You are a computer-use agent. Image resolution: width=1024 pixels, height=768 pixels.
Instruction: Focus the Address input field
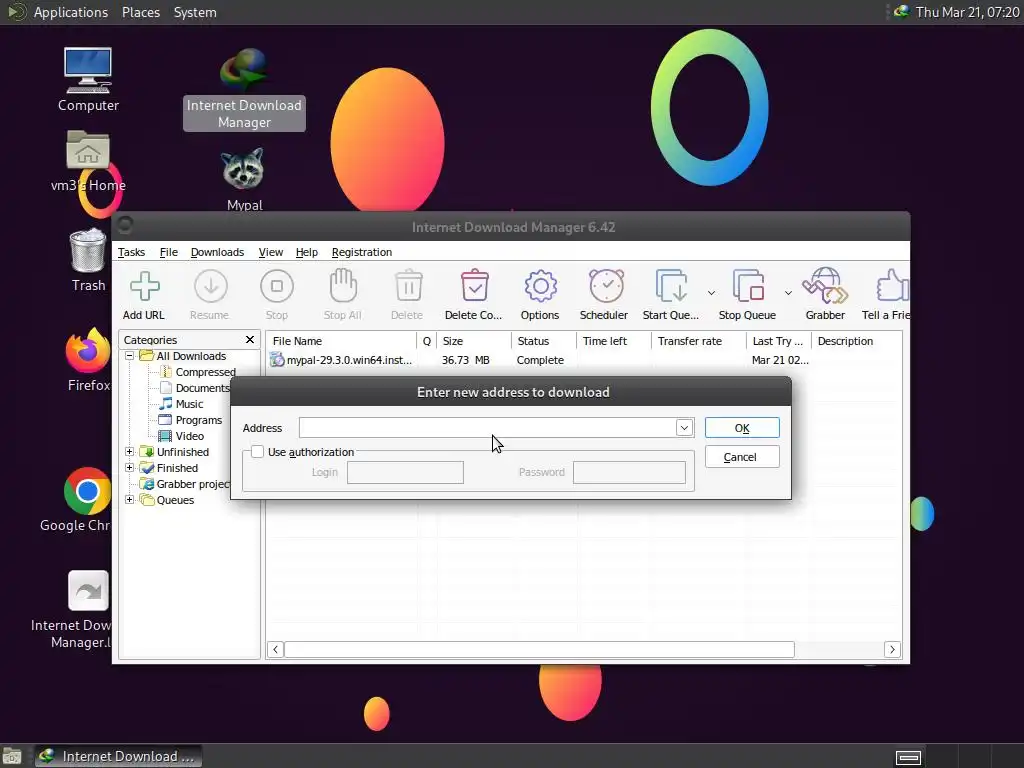click(488, 428)
